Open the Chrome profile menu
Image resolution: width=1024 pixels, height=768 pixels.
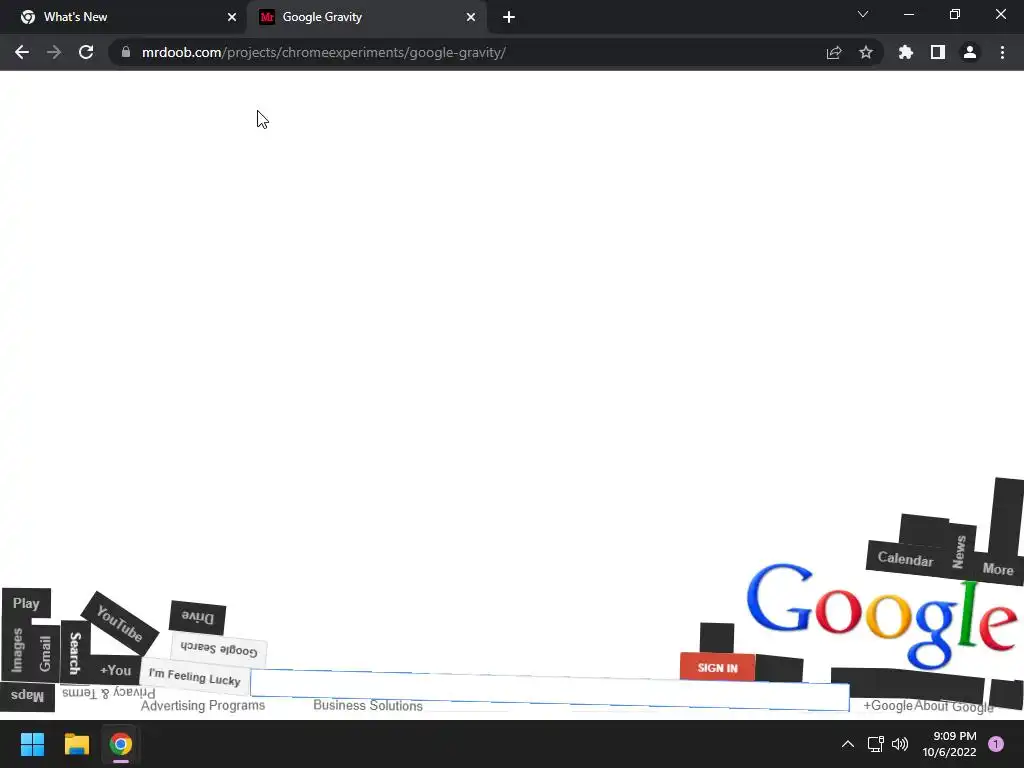pos(969,52)
